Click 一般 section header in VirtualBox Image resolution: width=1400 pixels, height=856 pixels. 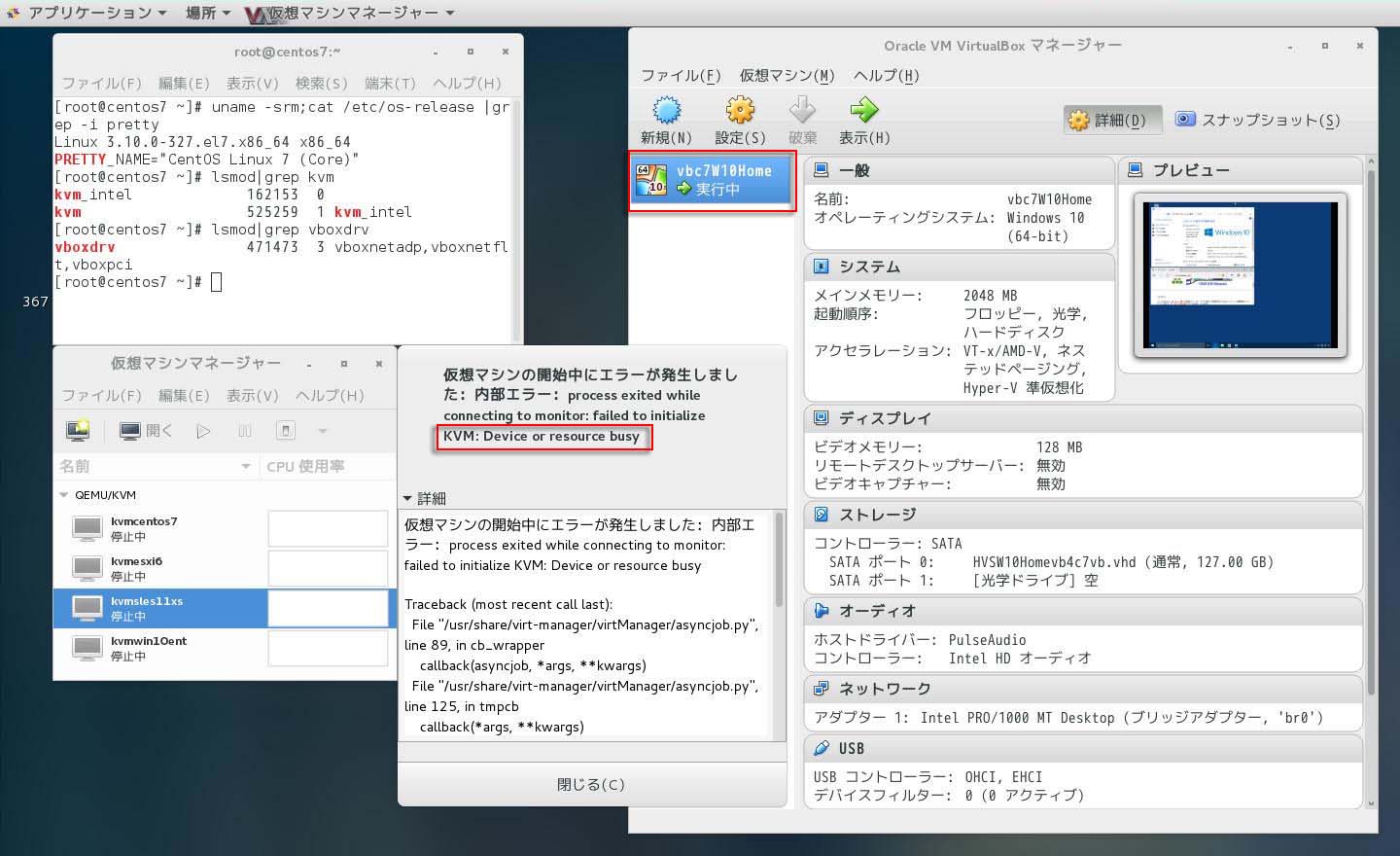tap(959, 170)
